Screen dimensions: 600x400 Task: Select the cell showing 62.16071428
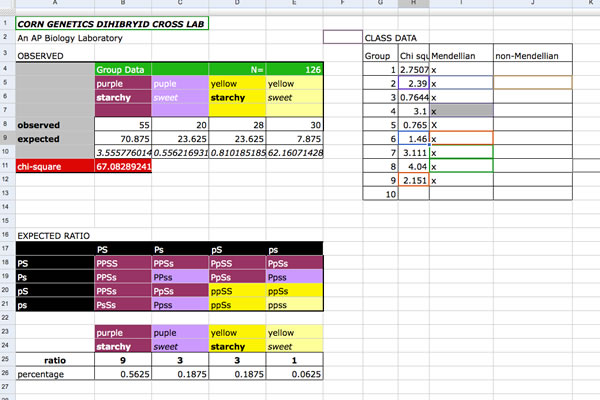click(x=294, y=153)
